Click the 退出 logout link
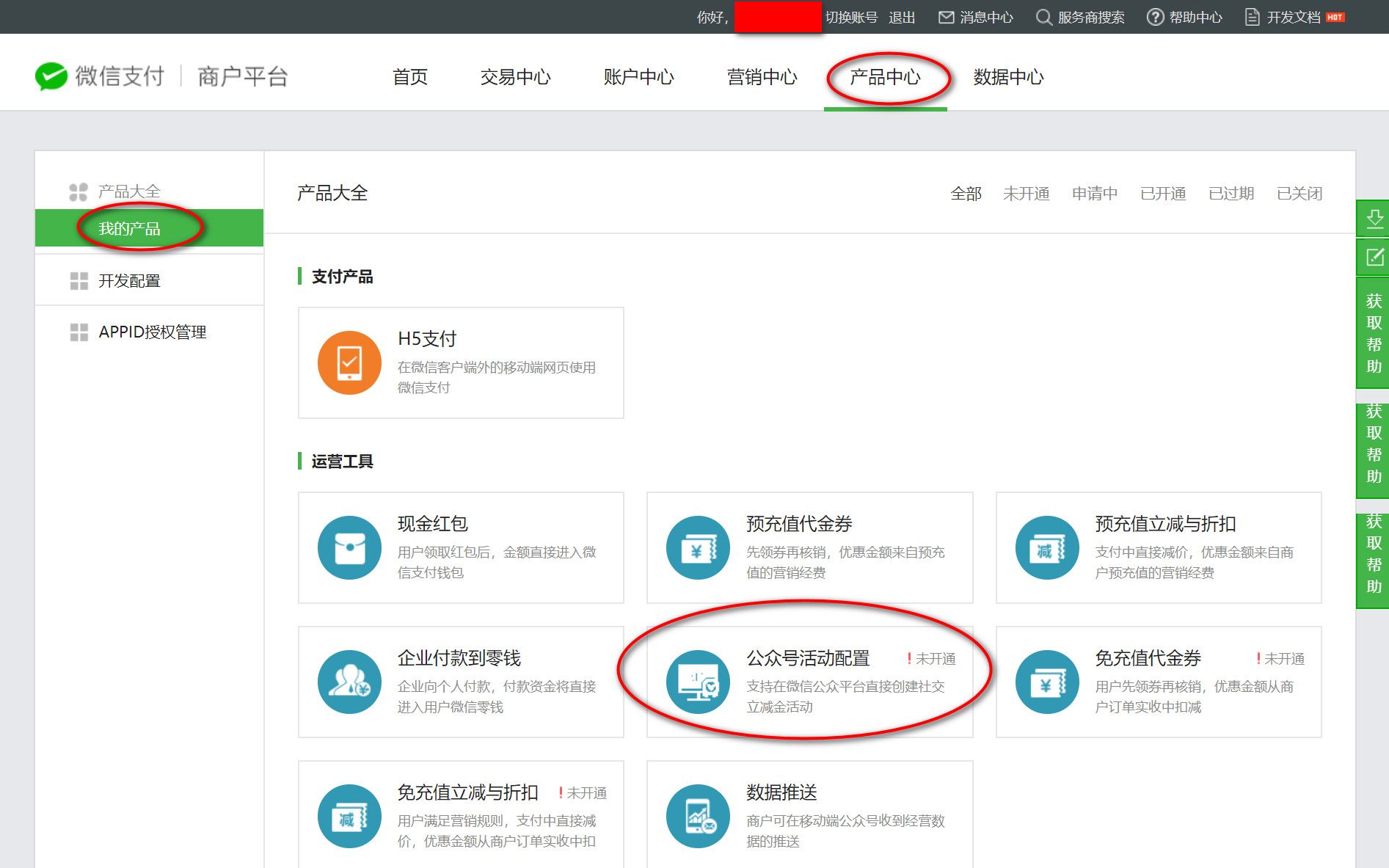 point(902,17)
